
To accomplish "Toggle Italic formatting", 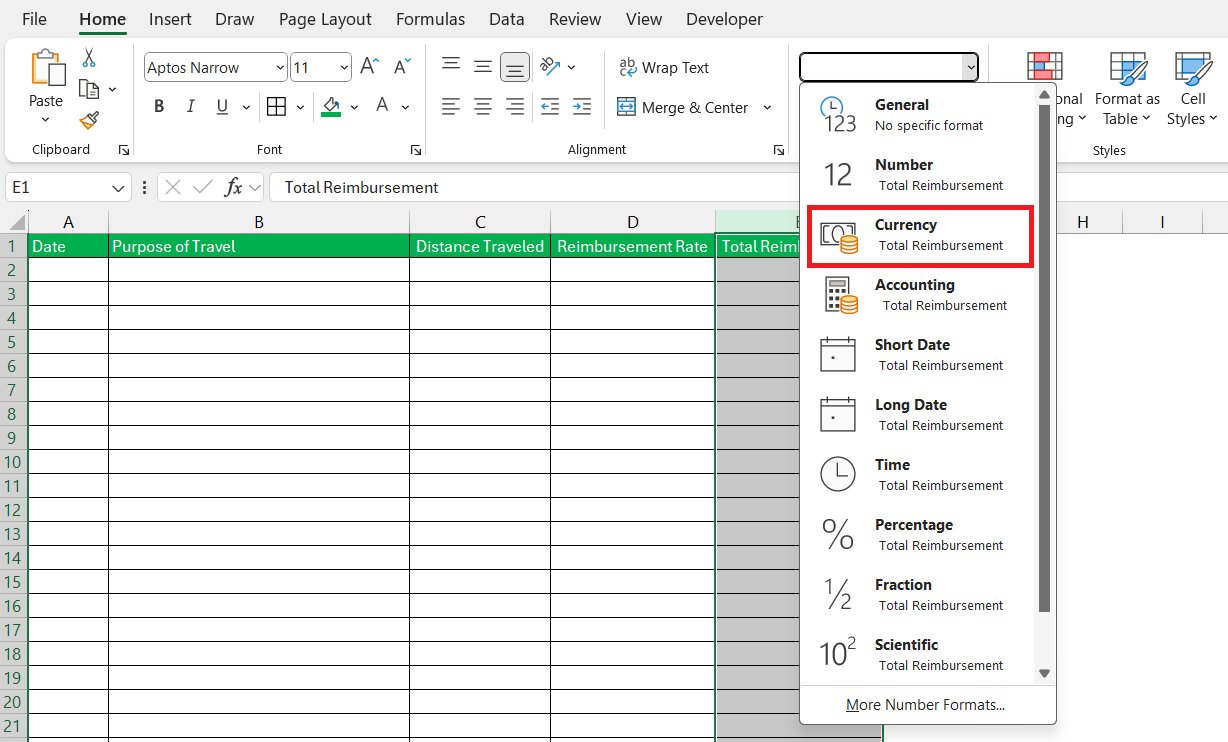I will 190,107.
